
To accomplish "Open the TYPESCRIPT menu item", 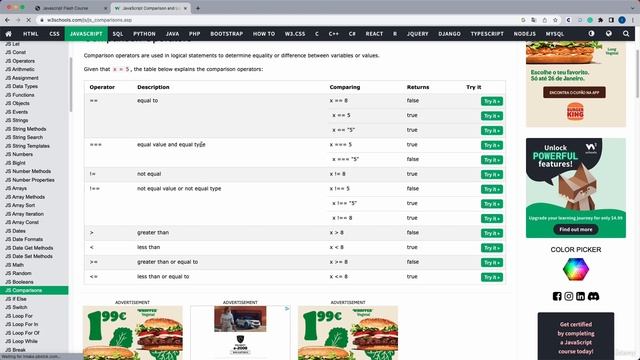I will tap(487, 34).
